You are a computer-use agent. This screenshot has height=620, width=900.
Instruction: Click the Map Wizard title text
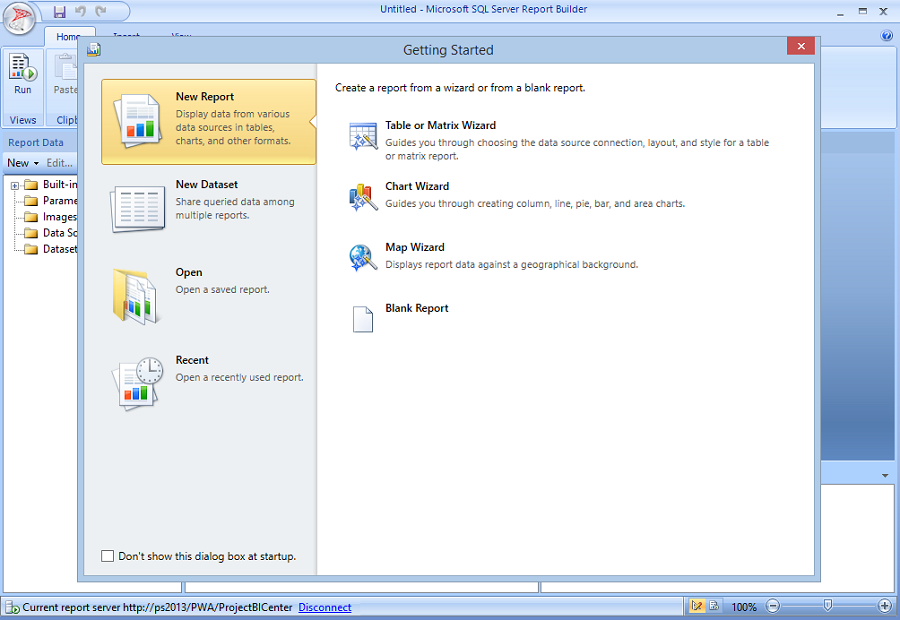click(414, 247)
